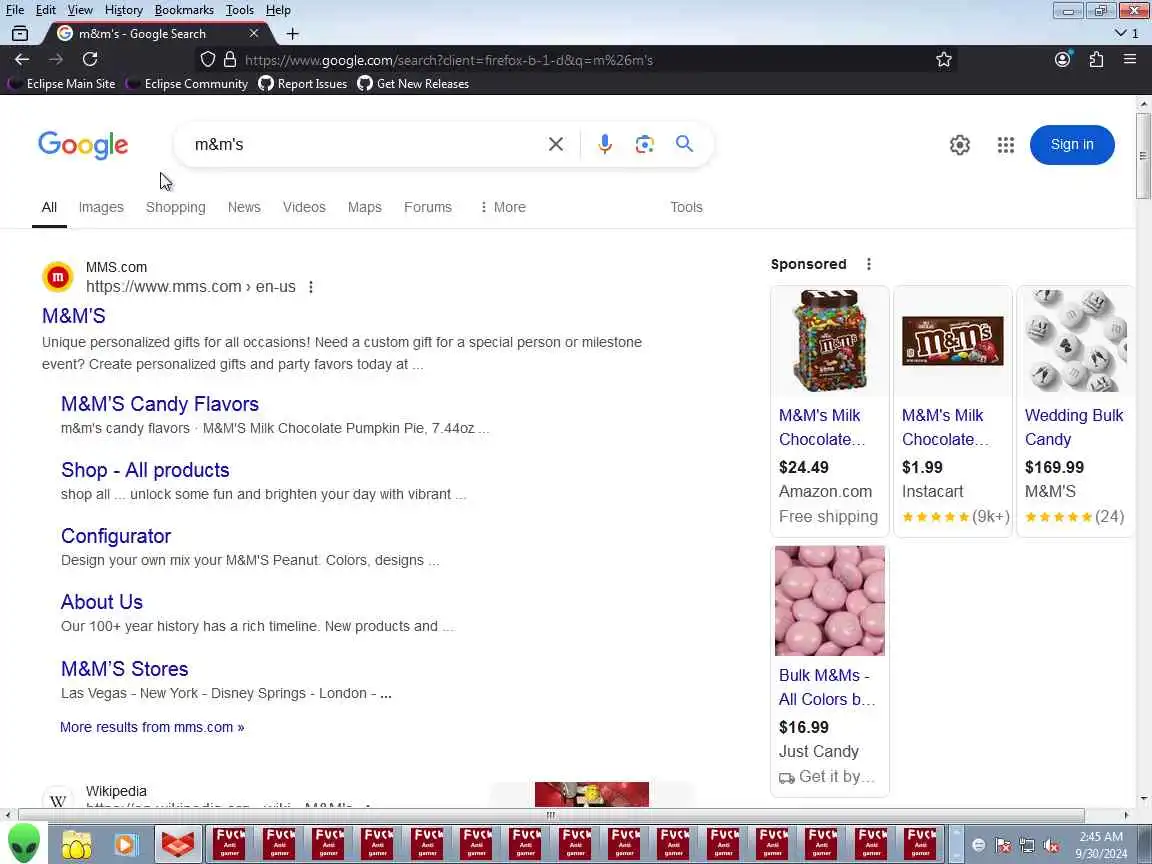Open file explorer in taskbar
The width and height of the screenshot is (1152, 864).
click(76, 845)
